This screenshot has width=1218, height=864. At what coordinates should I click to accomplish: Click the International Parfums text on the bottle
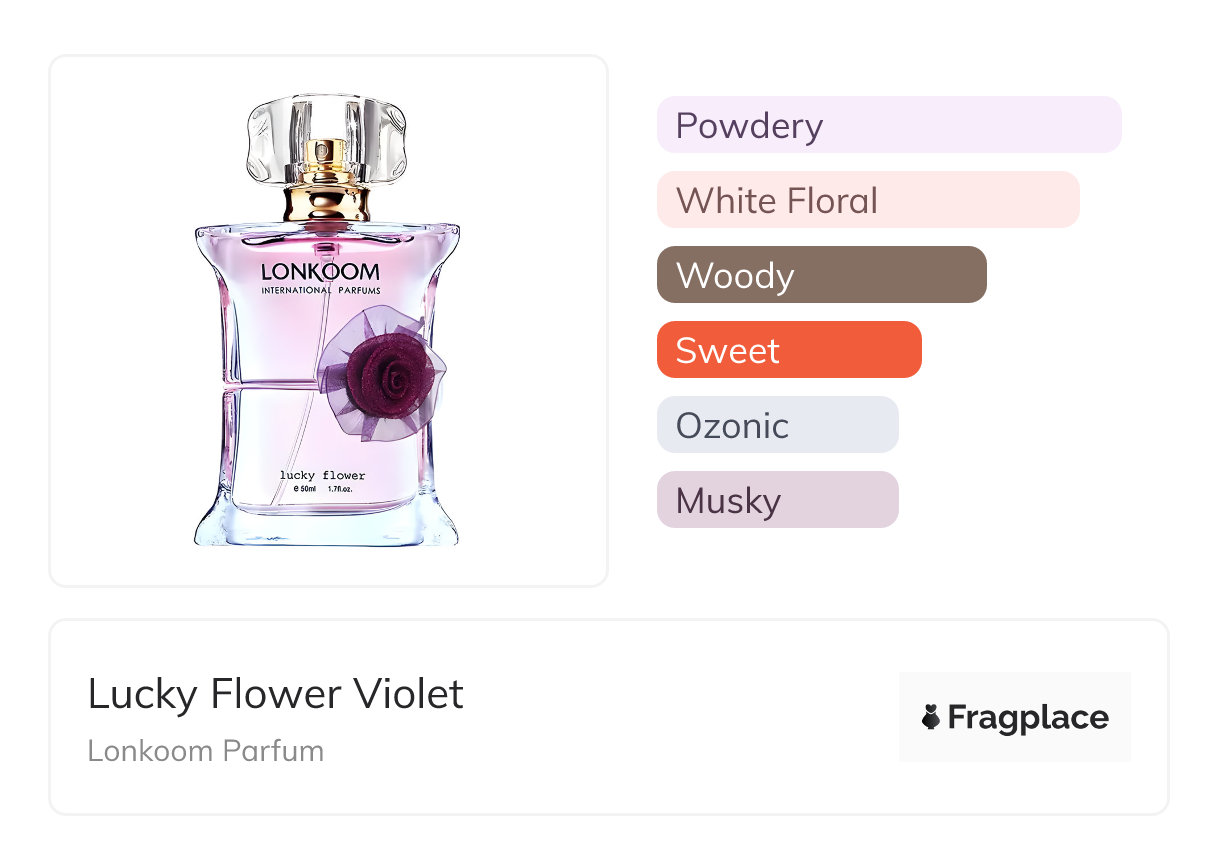coord(320,291)
